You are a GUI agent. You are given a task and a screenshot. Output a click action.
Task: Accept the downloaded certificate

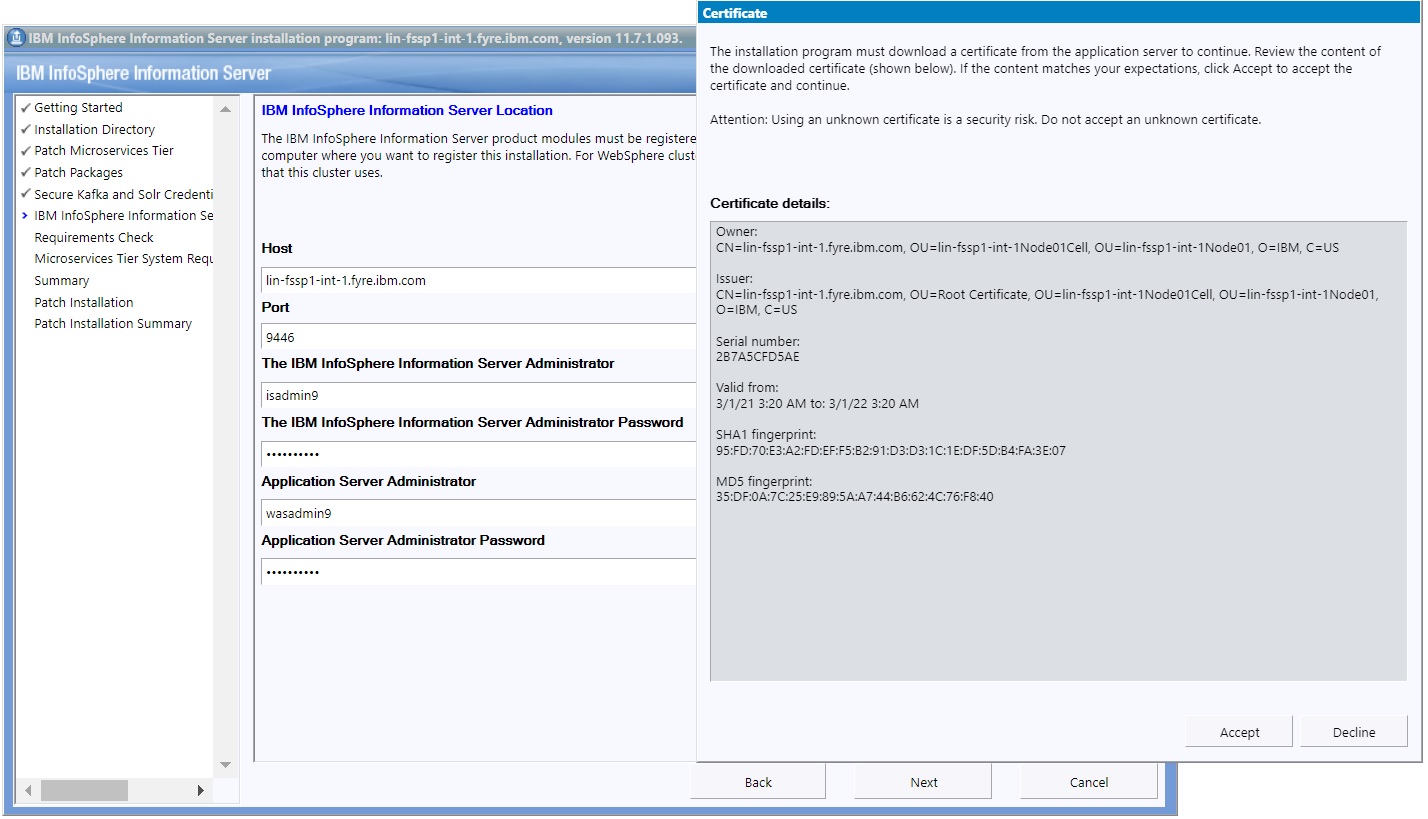1239,732
